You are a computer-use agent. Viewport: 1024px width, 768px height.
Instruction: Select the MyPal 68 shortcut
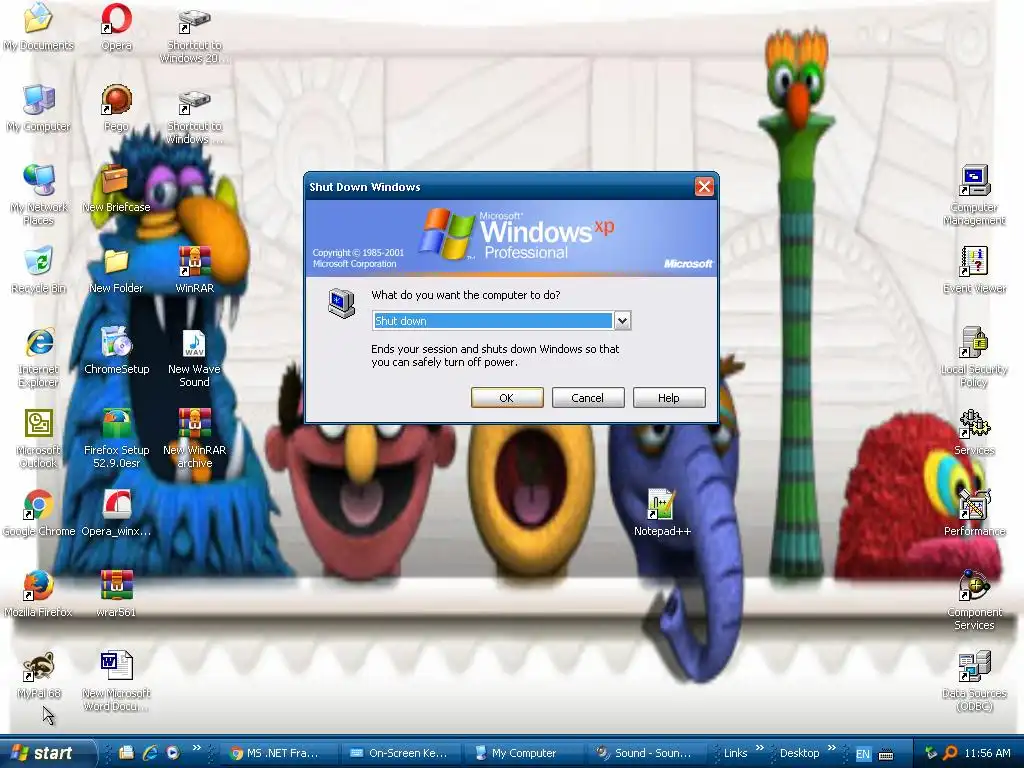pos(39,675)
